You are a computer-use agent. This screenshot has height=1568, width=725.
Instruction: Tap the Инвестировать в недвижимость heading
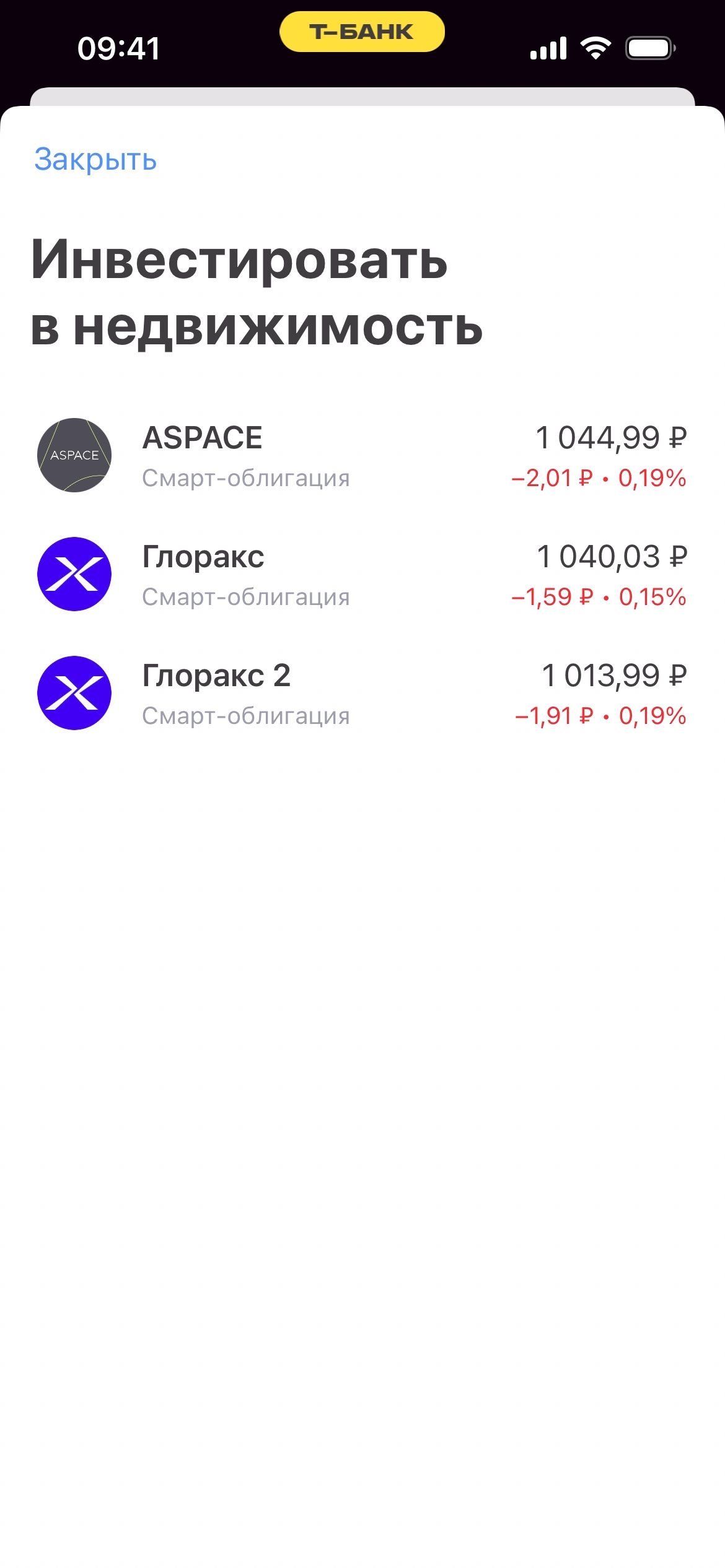(x=257, y=292)
